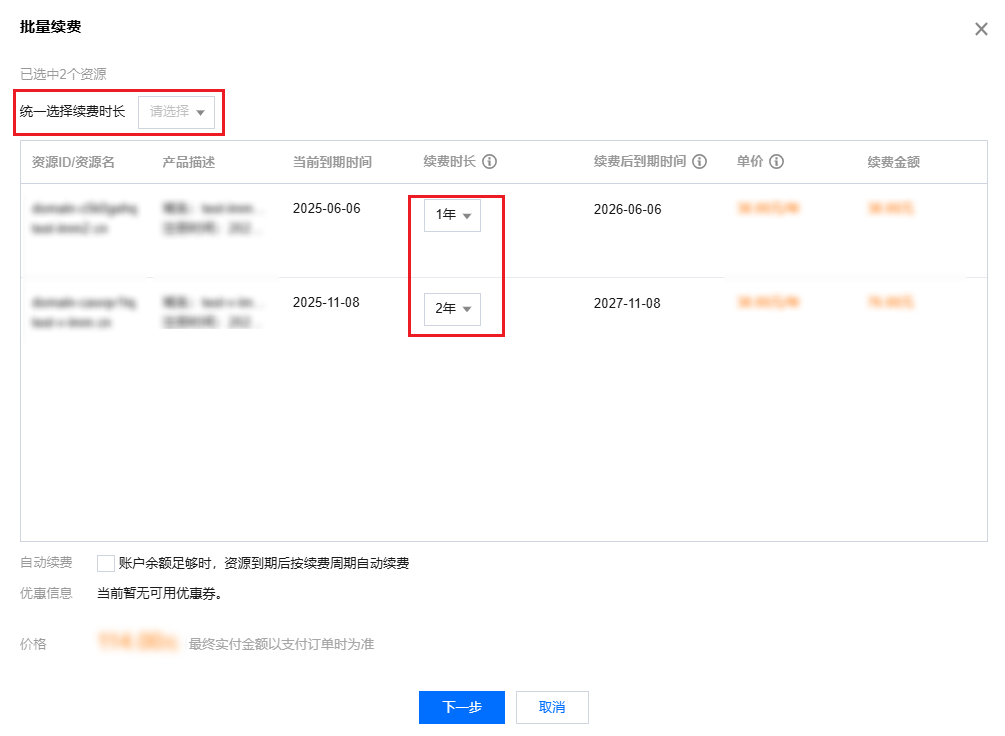Click the 当前到期时间 column header
1005x736 pixels.
point(332,162)
